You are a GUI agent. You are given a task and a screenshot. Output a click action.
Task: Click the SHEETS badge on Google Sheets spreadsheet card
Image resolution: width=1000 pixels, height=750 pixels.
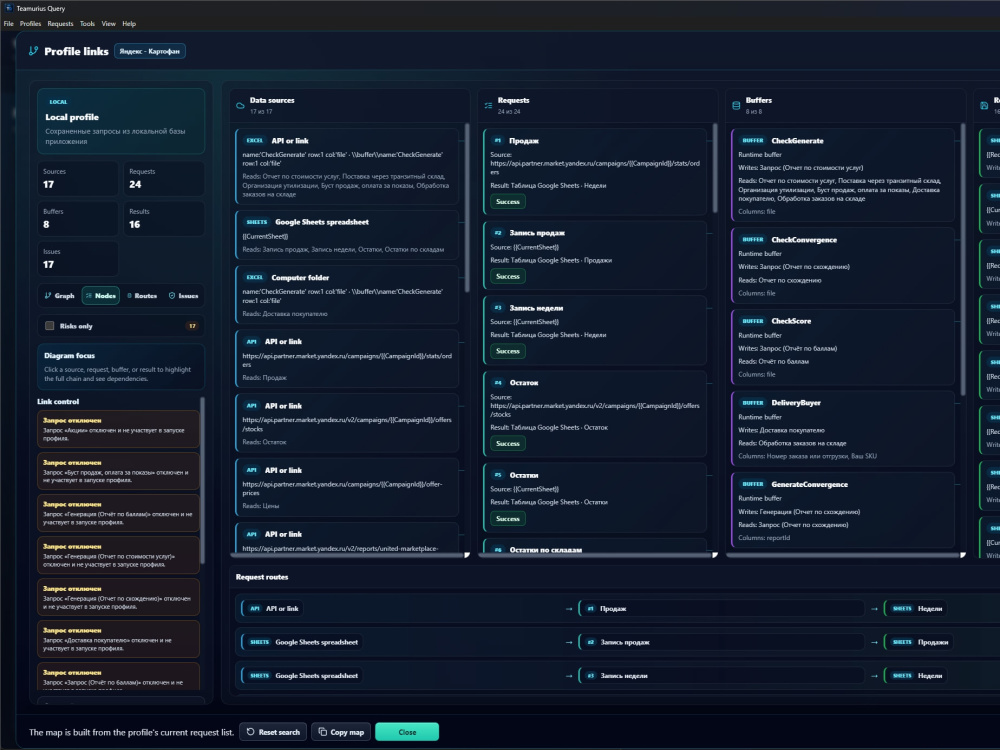coord(256,222)
